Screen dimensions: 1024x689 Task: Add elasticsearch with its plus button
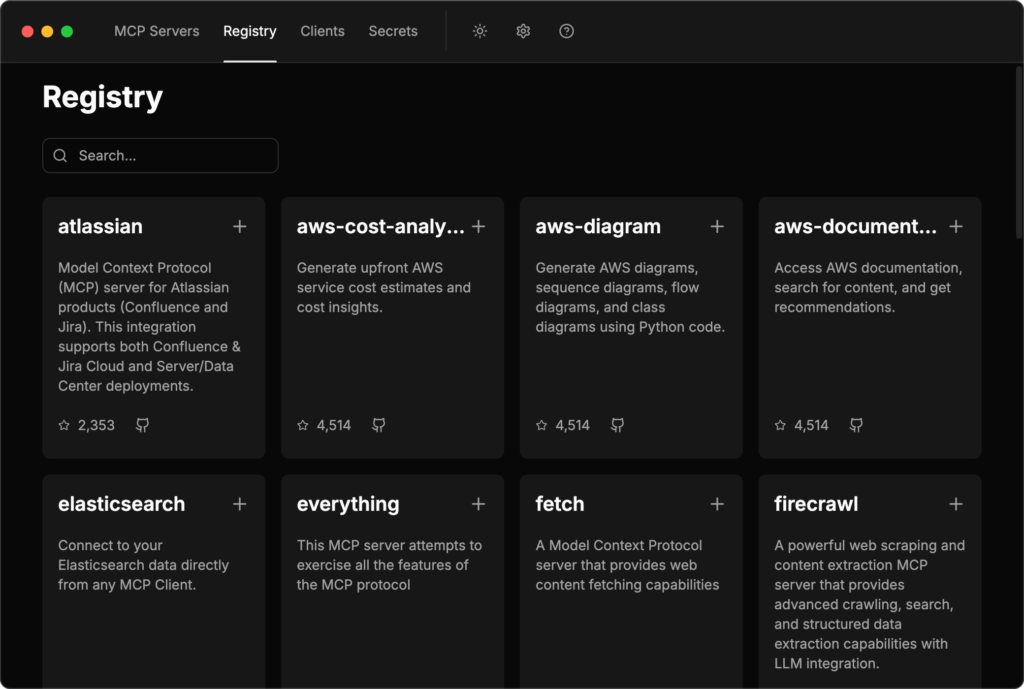pos(240,504)
